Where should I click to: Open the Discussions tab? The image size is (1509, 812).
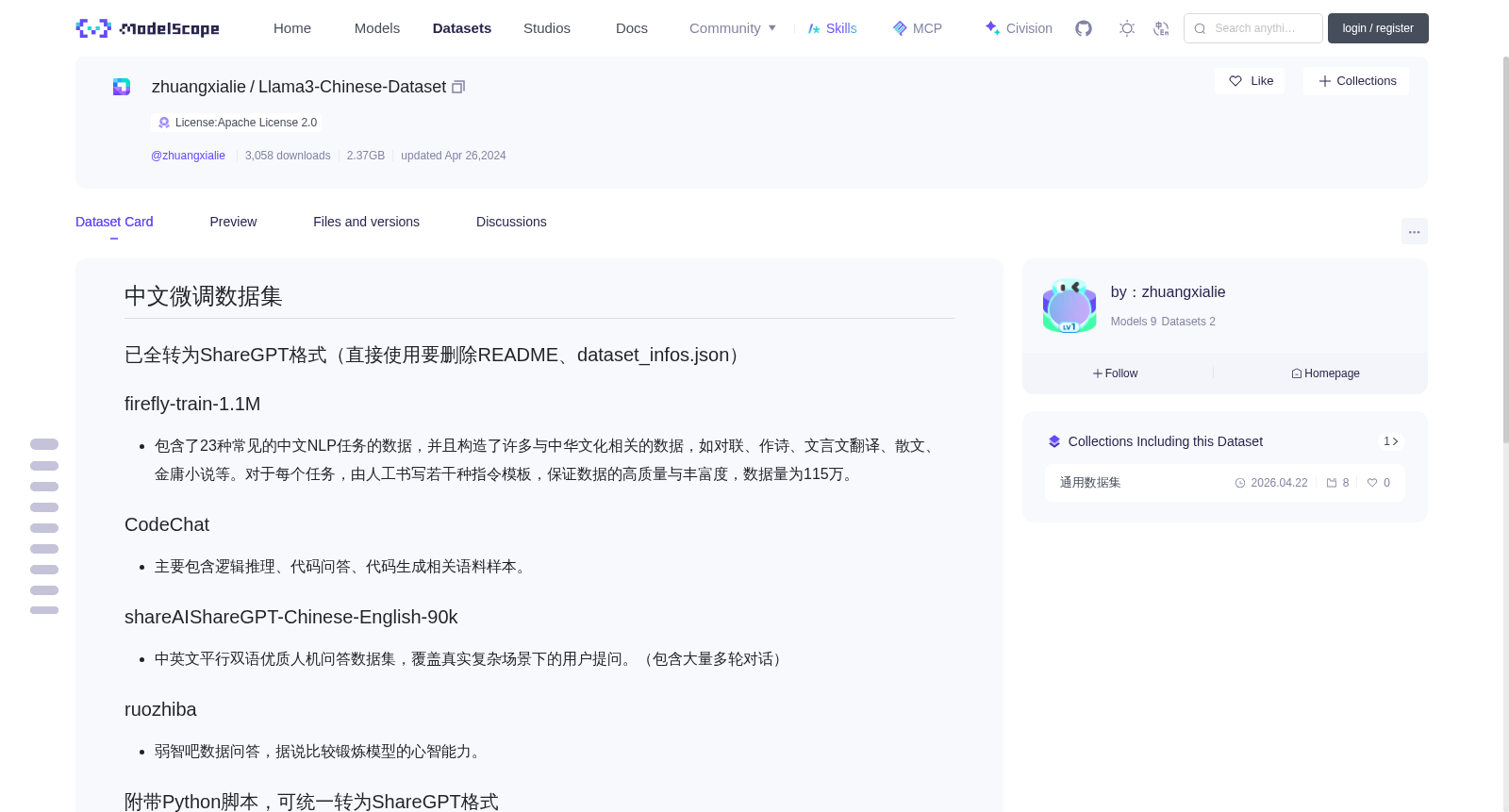[511, 222]
